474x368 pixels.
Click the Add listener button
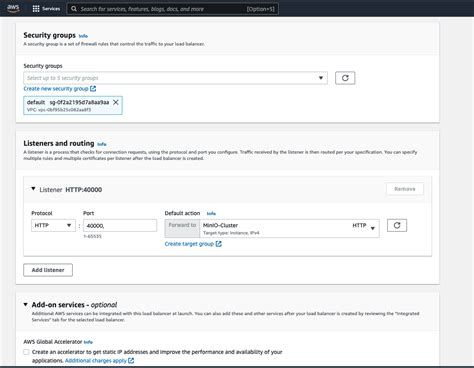pos(48,270)
